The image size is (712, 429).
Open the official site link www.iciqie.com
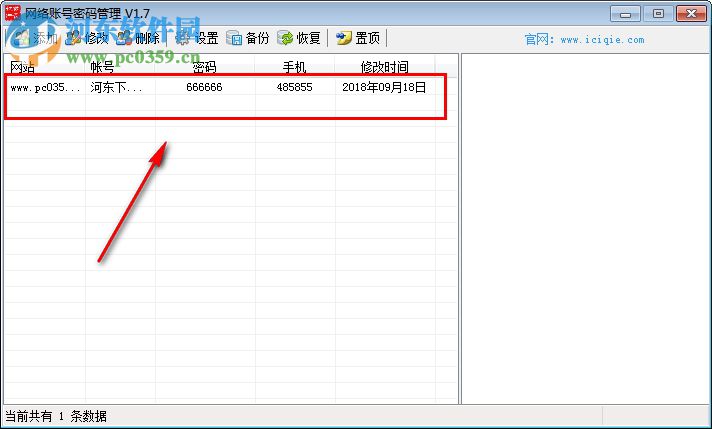[602, 40]
